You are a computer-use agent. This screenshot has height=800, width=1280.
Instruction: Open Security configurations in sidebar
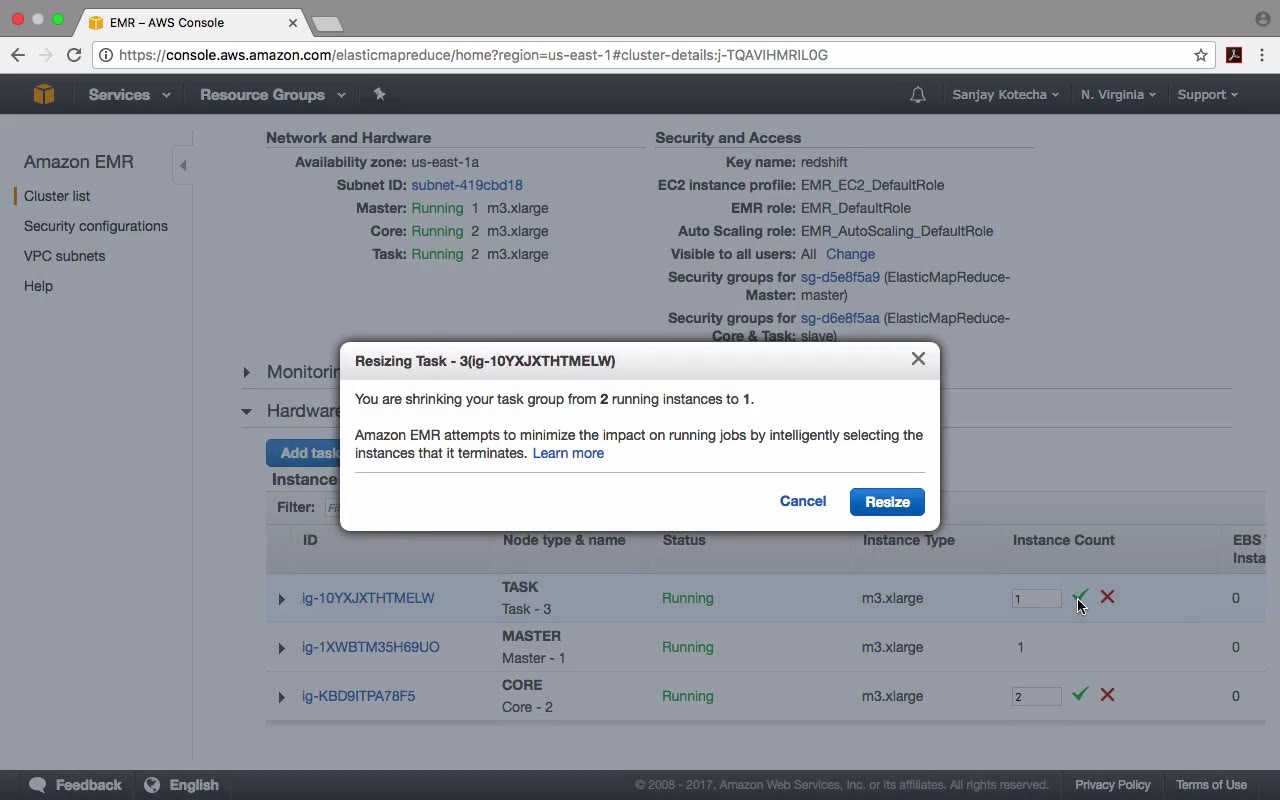(96, 226)
